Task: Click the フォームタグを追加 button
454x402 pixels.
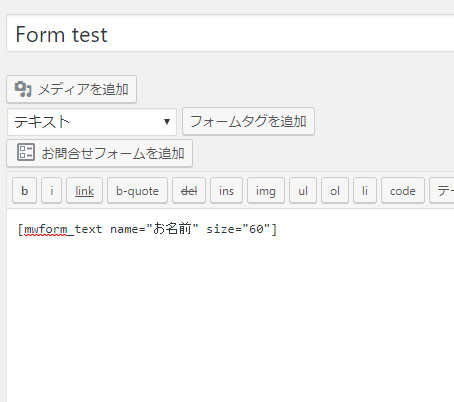Action: (248, 121)
